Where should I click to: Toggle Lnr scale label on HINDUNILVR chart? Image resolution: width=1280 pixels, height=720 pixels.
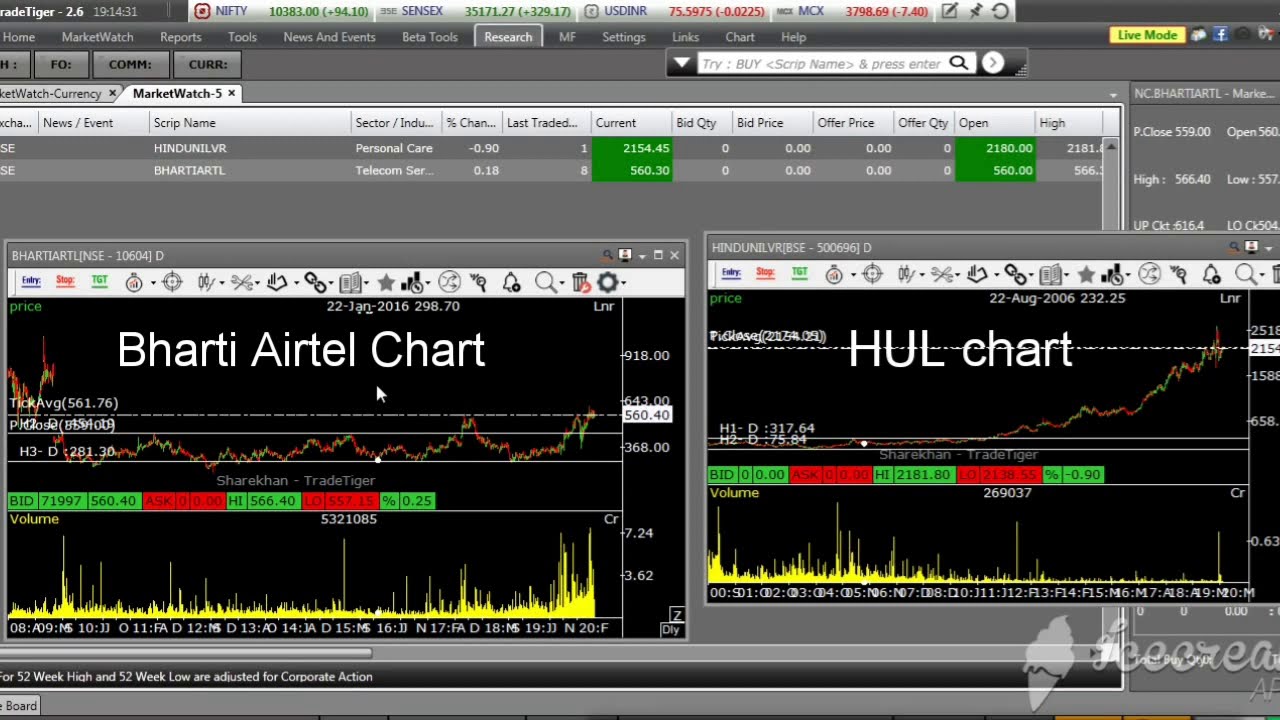tap(1230, 298)
